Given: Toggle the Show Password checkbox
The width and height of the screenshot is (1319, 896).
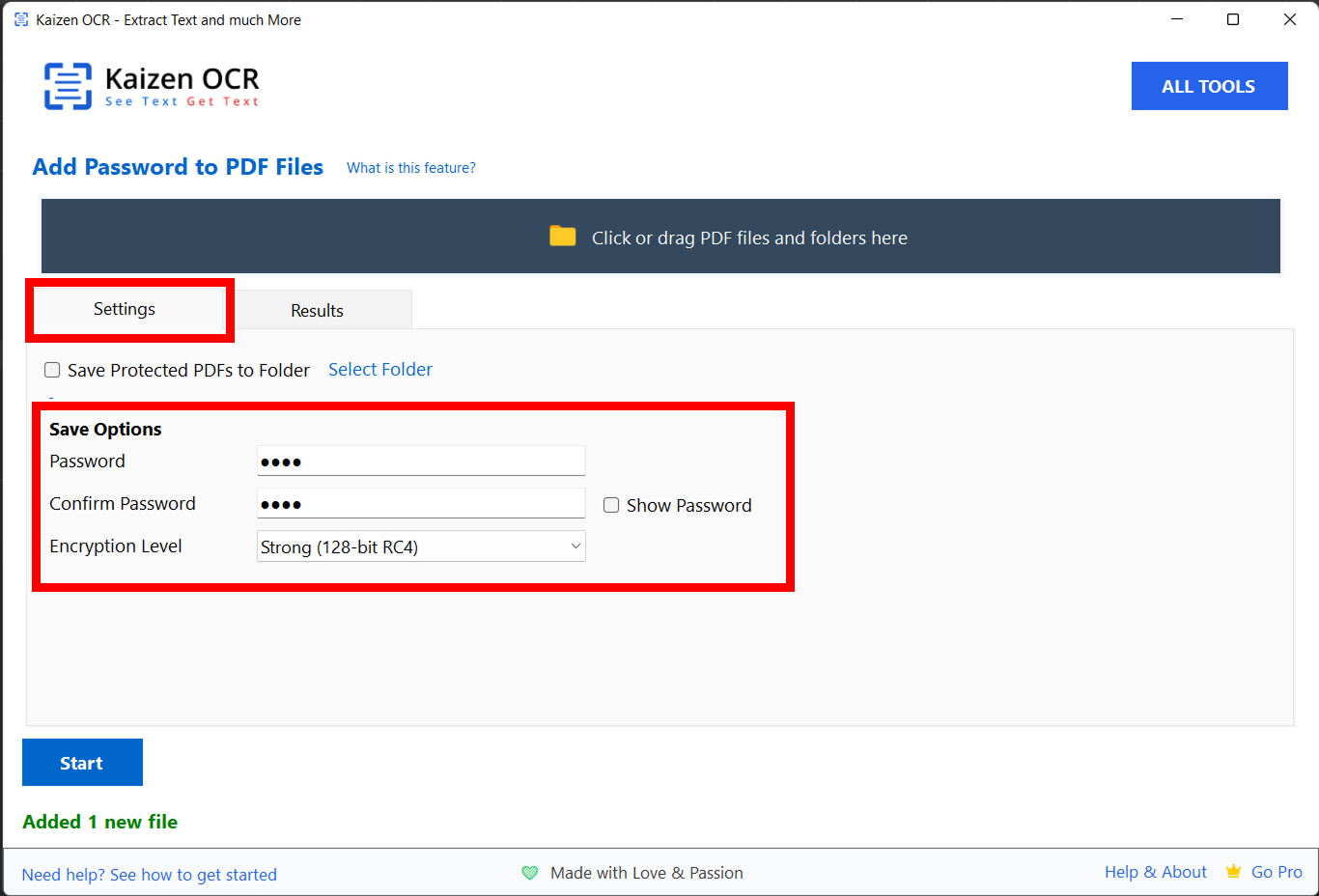Looking at the screenshot, I should click(611, 505).
